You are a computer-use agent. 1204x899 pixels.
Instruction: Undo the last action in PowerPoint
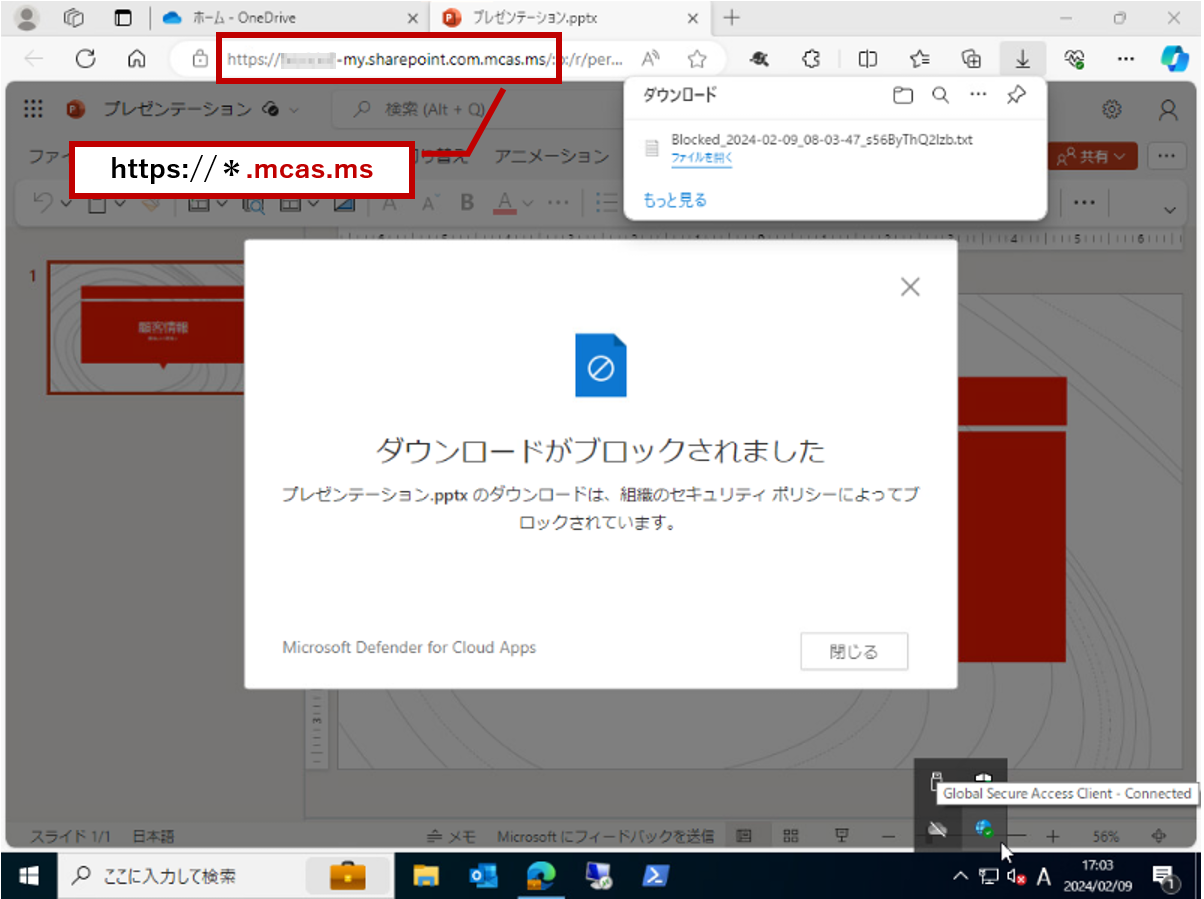point(43,203)
